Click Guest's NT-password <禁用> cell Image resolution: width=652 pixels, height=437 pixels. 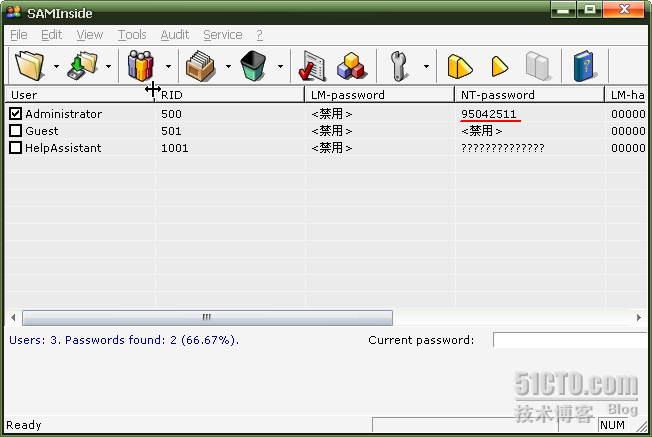click(x=482, y=131)
